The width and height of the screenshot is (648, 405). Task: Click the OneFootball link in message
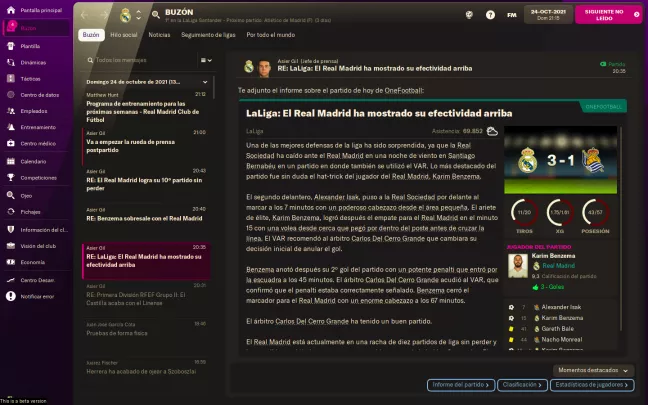(403, 91)
